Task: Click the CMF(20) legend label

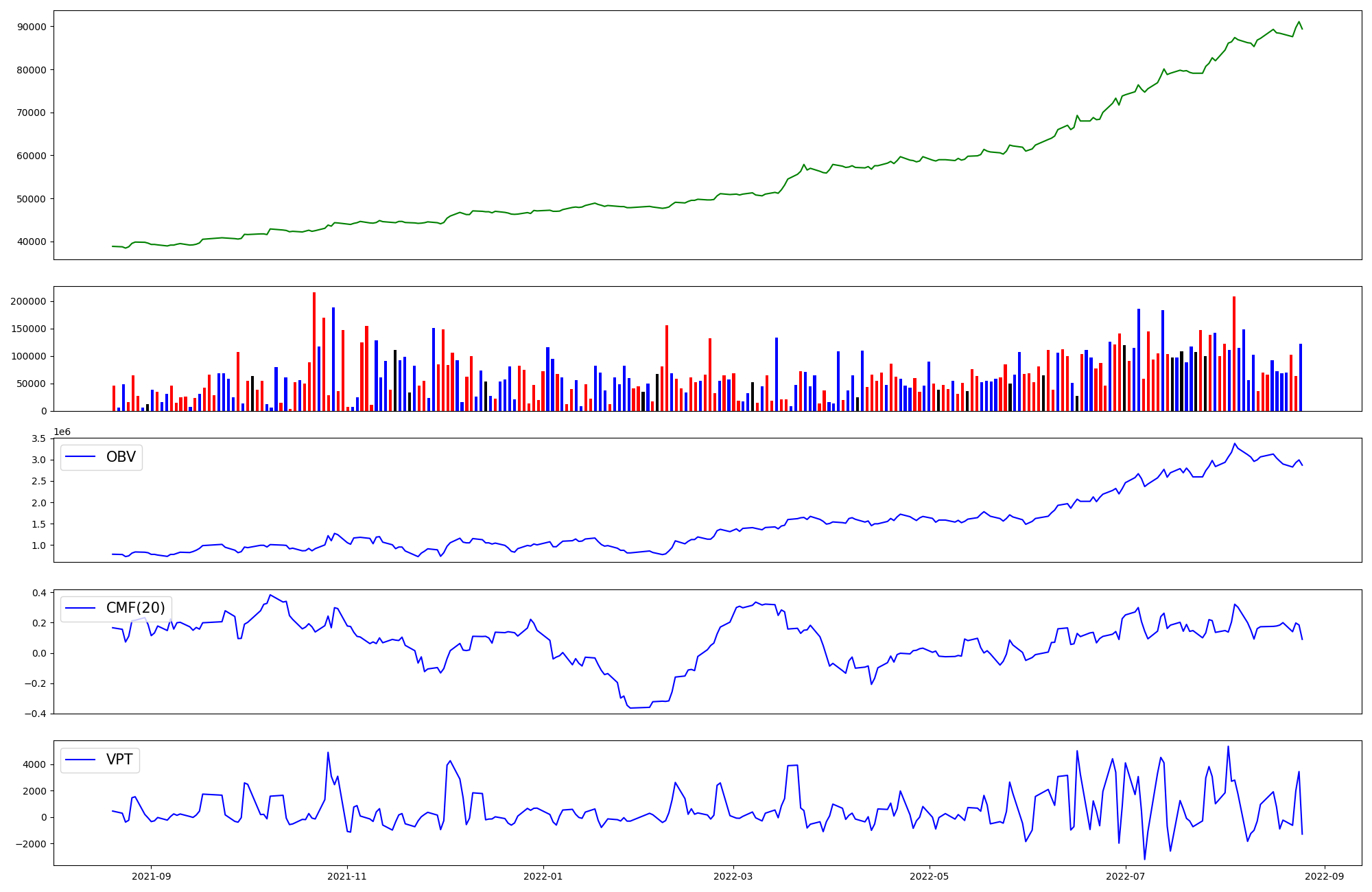Action: coord(135,608)
